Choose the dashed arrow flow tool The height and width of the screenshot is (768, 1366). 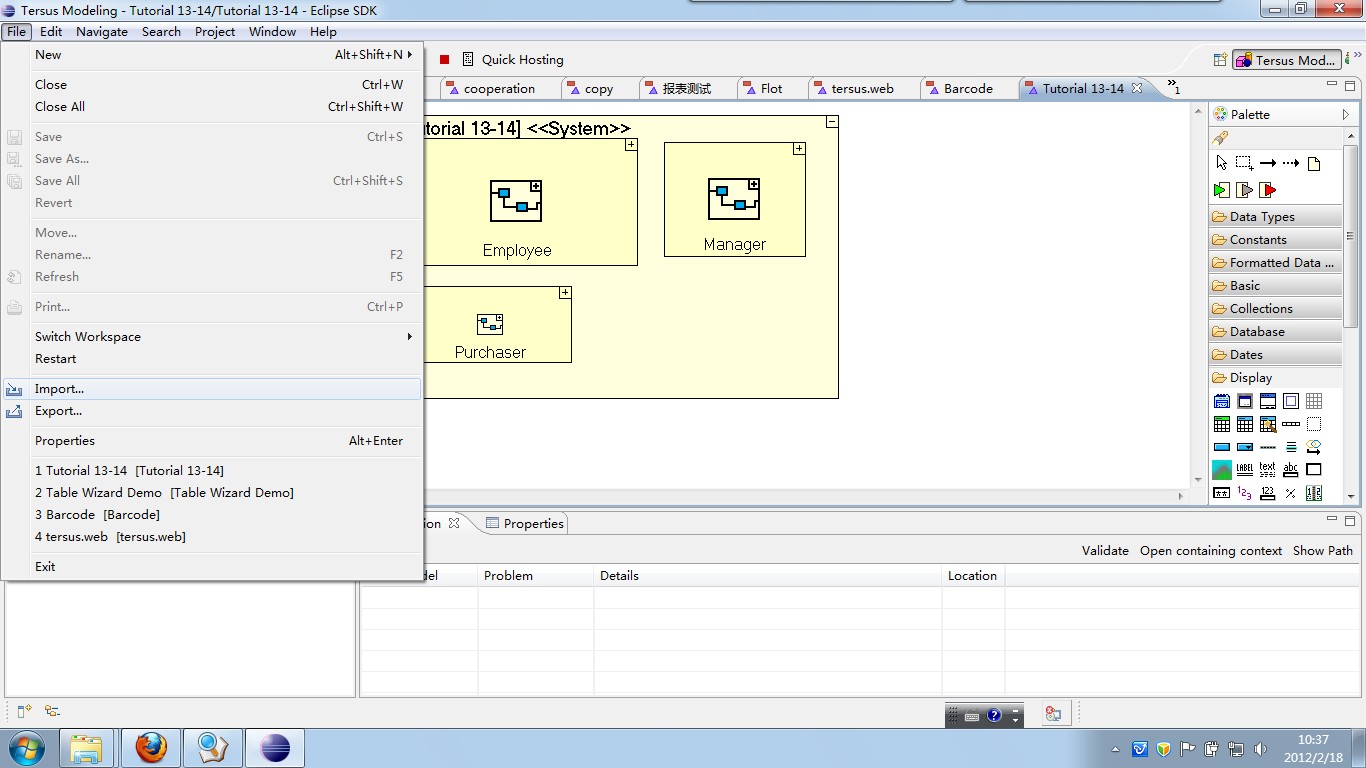coord(1291,163)
